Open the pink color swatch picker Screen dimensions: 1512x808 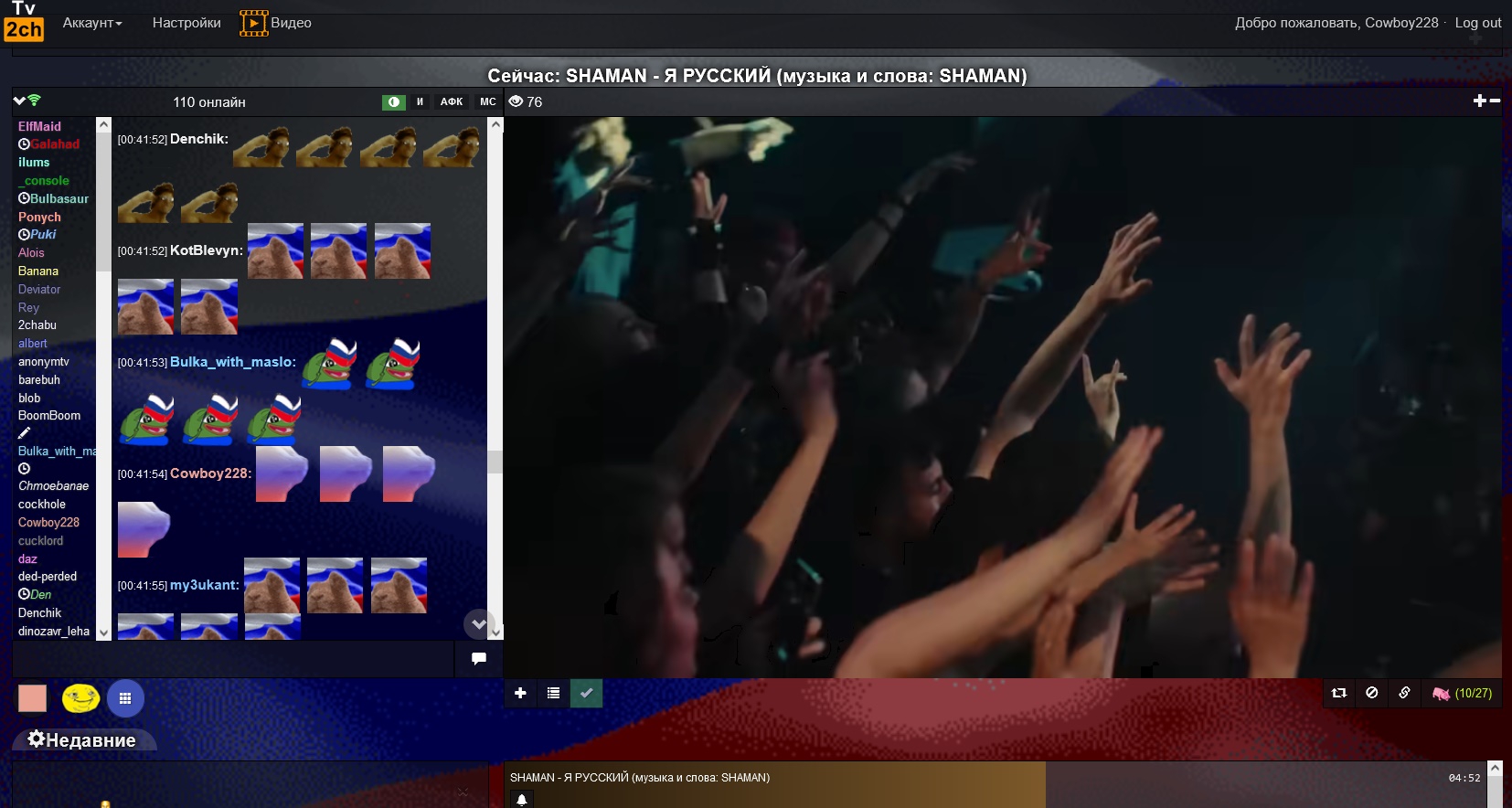[x=32, y=698]
